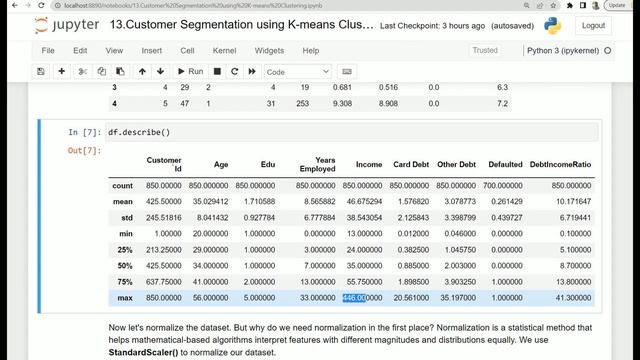Click the Defaulted column header

(505, 164)
